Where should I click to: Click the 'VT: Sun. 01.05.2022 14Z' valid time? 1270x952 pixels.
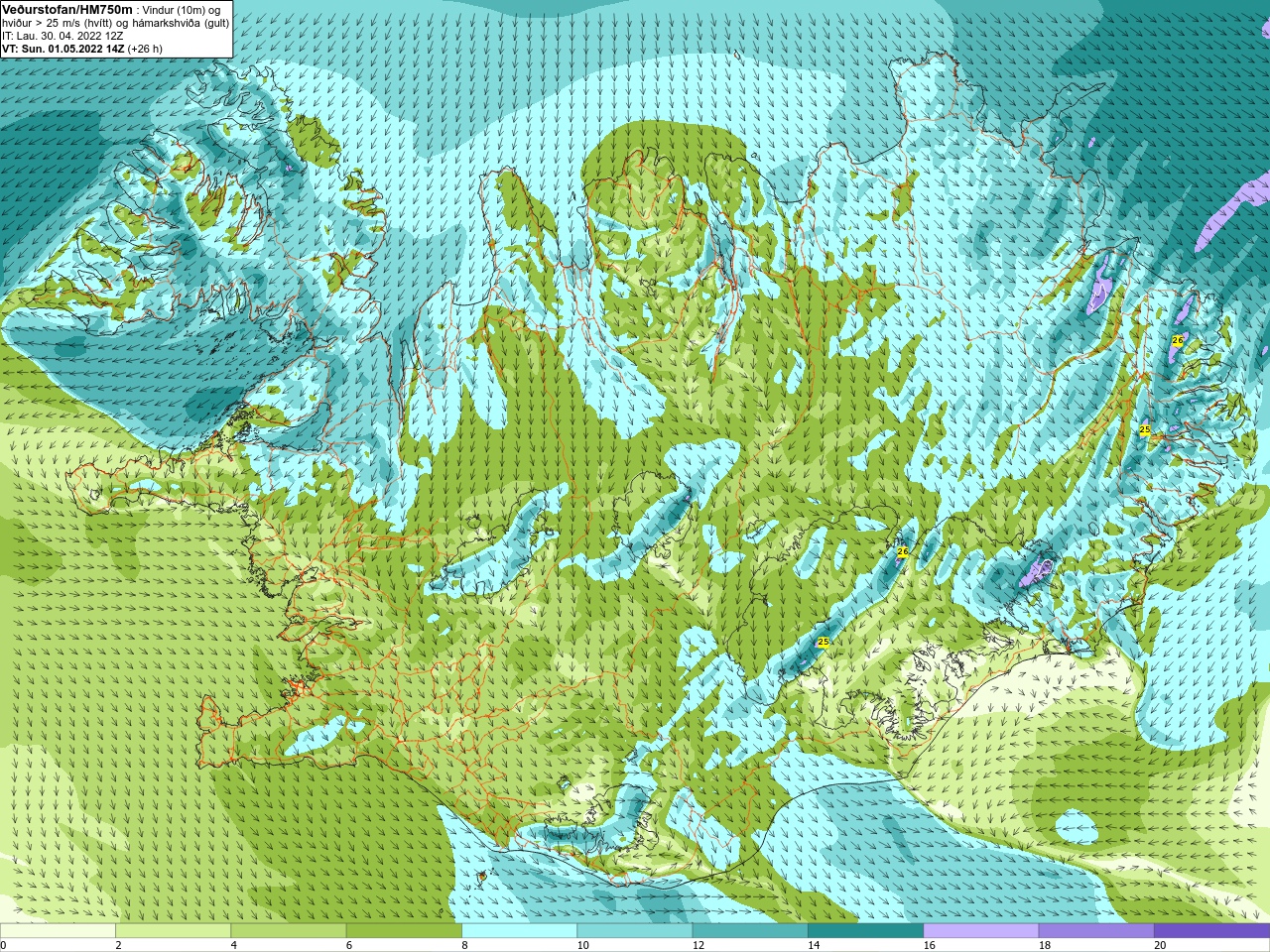click(x=63, y=49)
